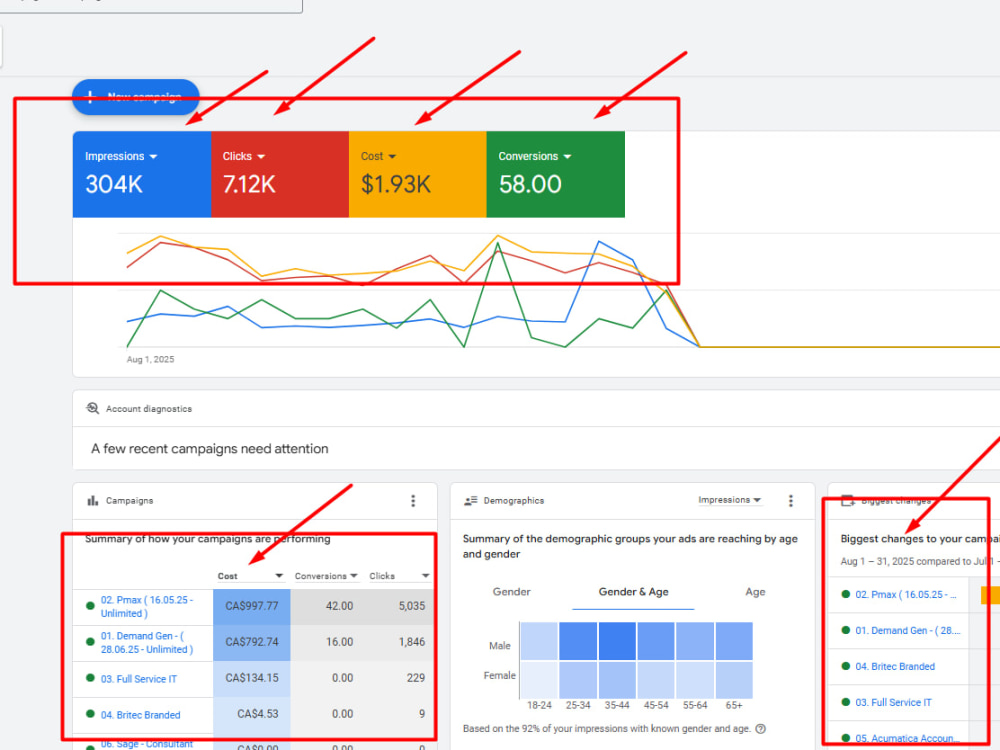The height and width of the screenshot is (750, 1000).
Task: Click the Male 25-34 heatmap cell
Action: 578,641
